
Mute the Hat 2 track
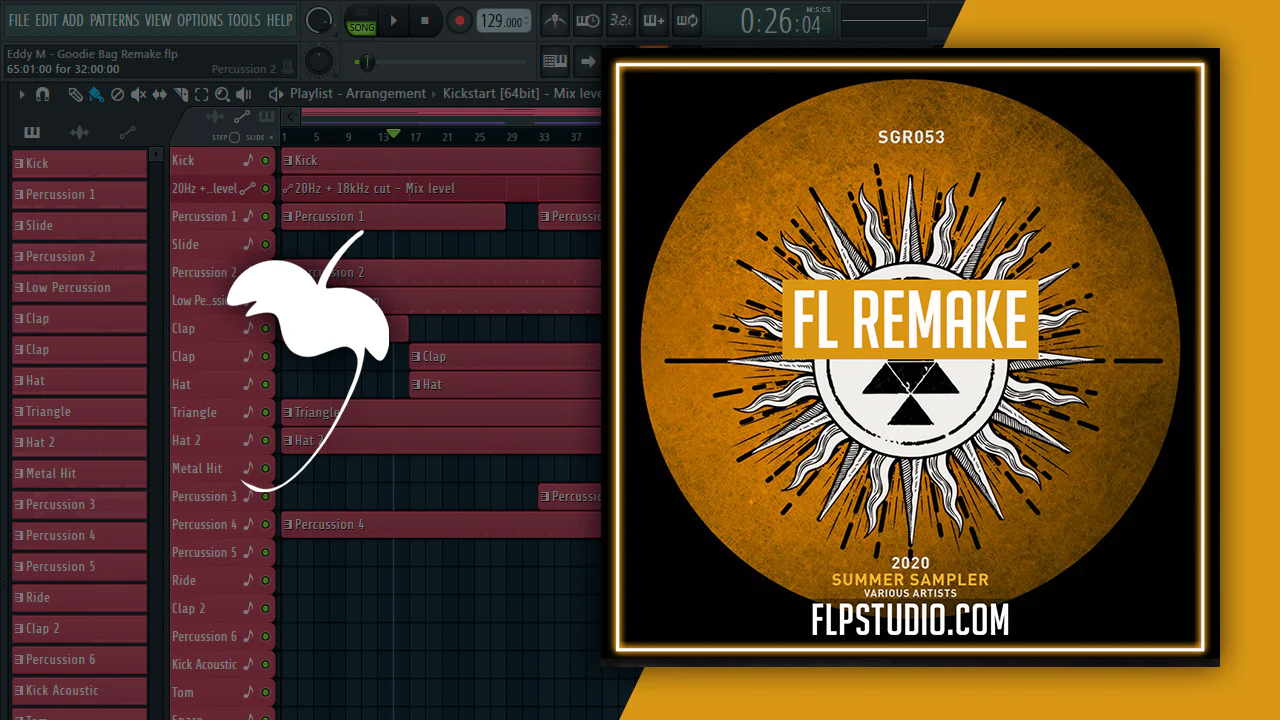266,440
